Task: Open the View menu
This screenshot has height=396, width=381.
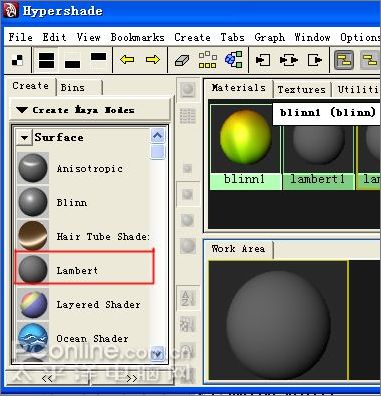Action: point(88,37)
